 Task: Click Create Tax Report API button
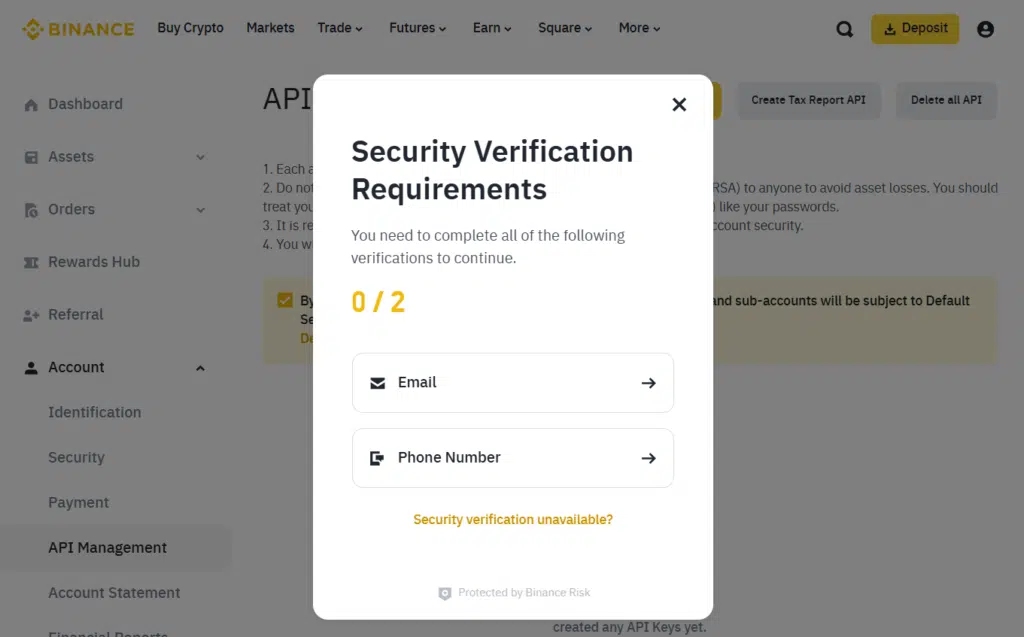click(x=808, y=100)
